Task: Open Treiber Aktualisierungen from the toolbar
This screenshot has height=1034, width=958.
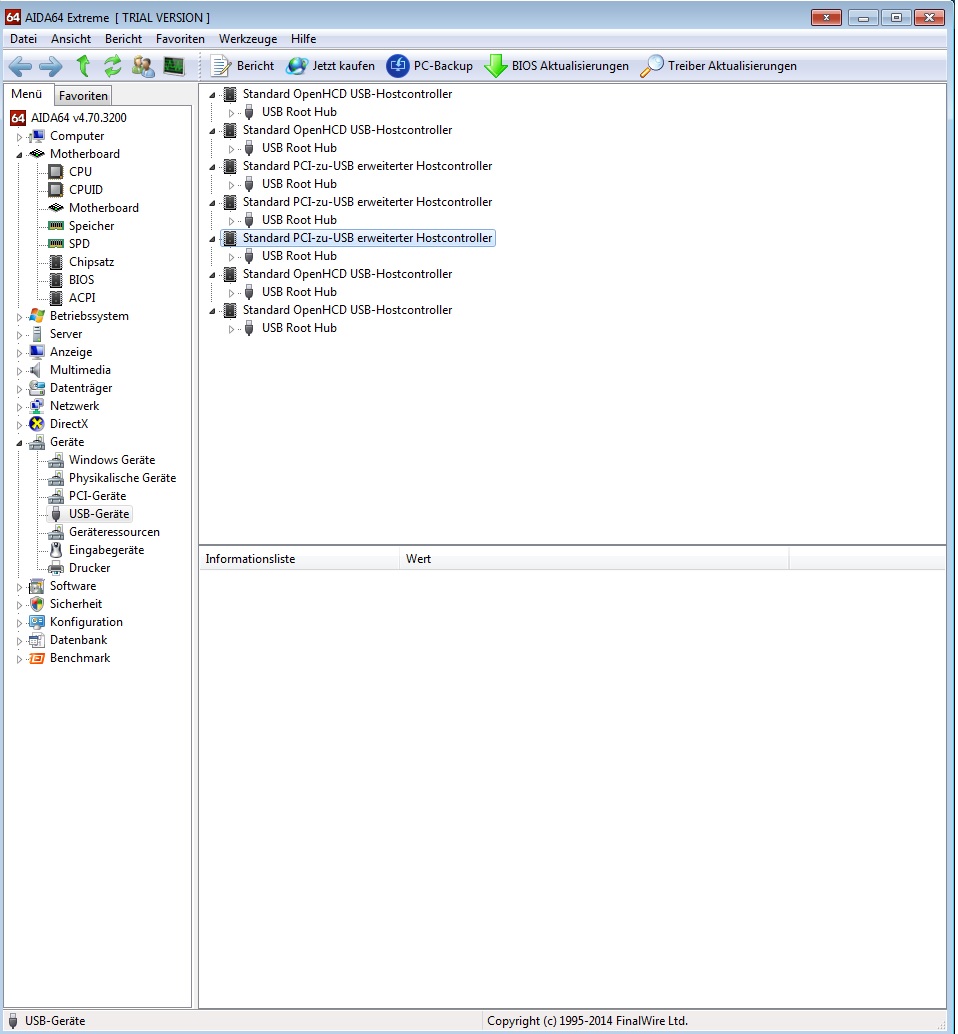Action: click(x=719, y=66)
